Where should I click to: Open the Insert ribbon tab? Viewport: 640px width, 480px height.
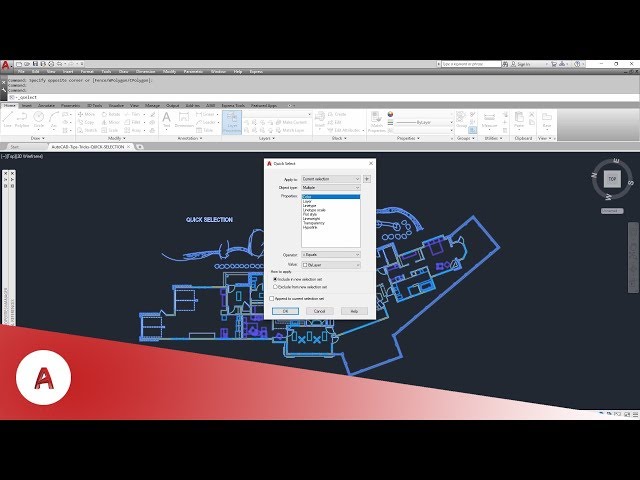[x=25, y=105]
